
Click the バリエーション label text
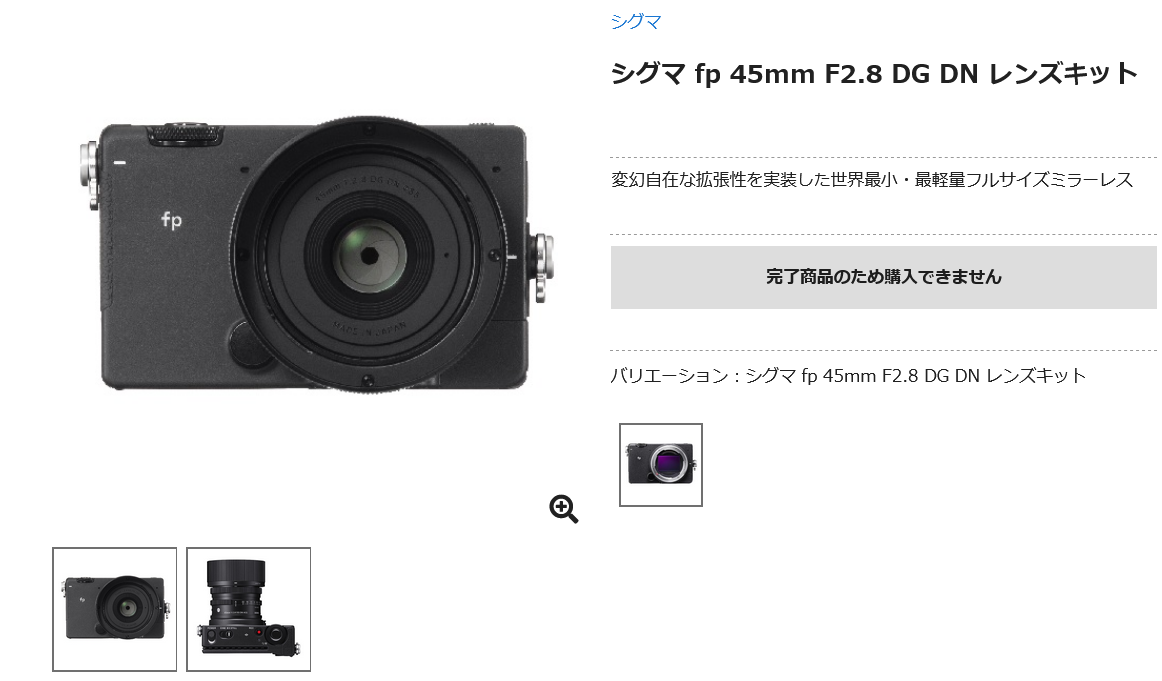point(669,376)
